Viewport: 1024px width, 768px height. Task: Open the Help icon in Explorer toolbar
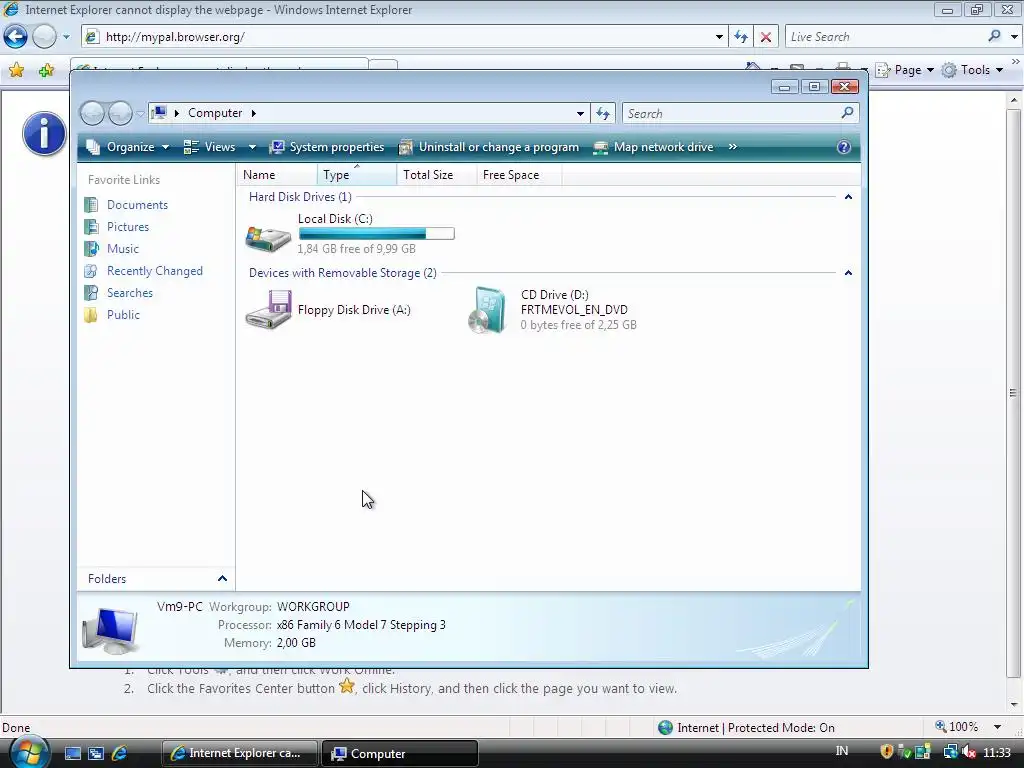pyautogui.click(x=844, y=147)
